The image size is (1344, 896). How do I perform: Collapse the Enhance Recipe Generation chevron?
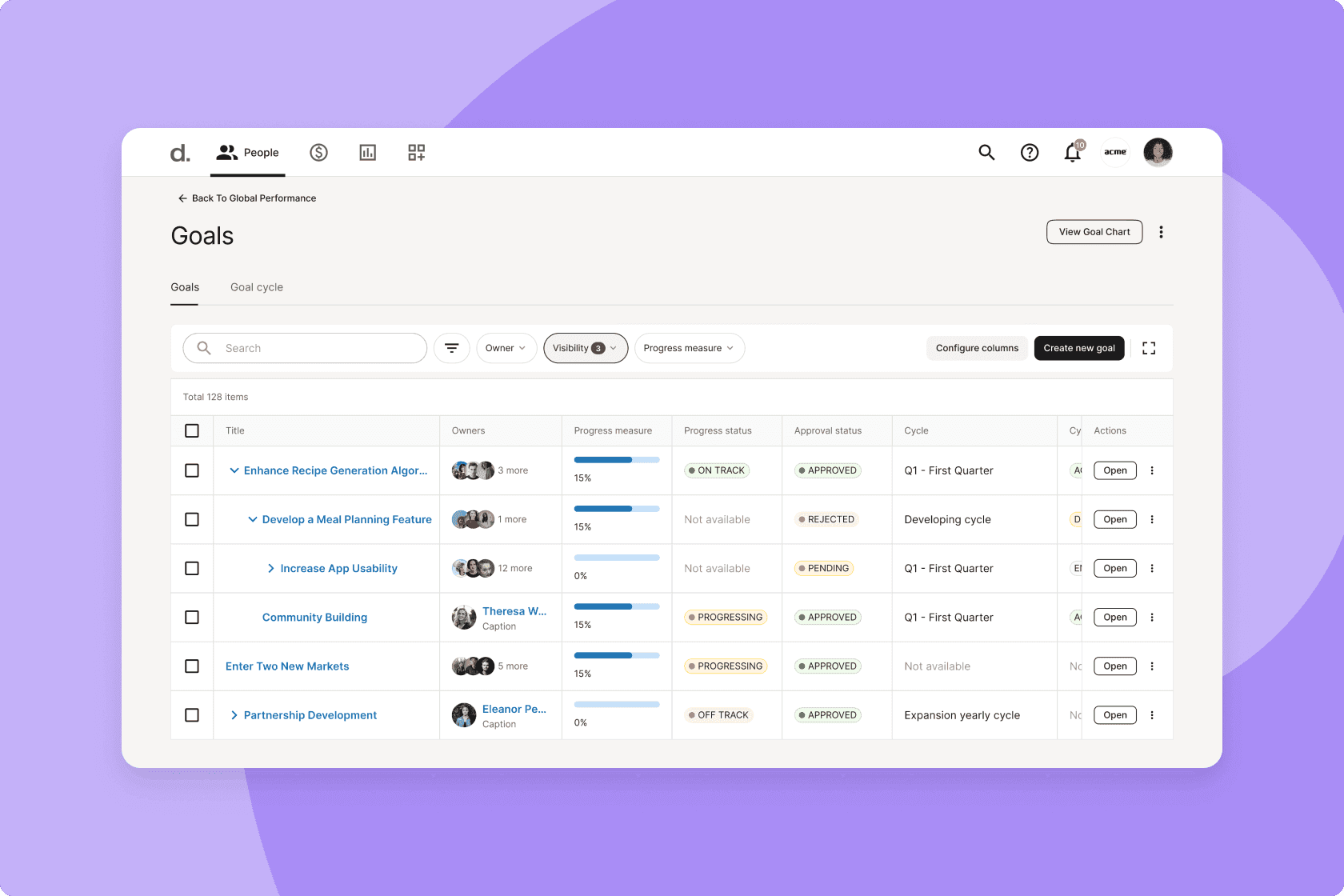[x=234, y=470]
